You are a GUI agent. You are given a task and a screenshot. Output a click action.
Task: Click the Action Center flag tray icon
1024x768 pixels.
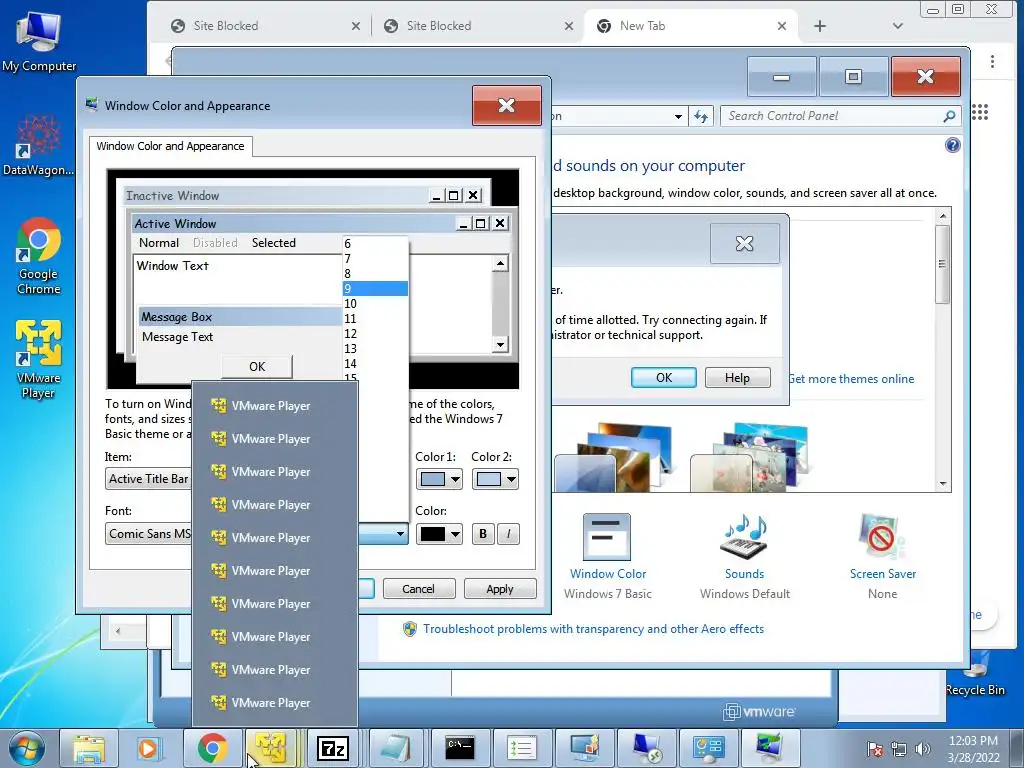[x=874, y=749]
